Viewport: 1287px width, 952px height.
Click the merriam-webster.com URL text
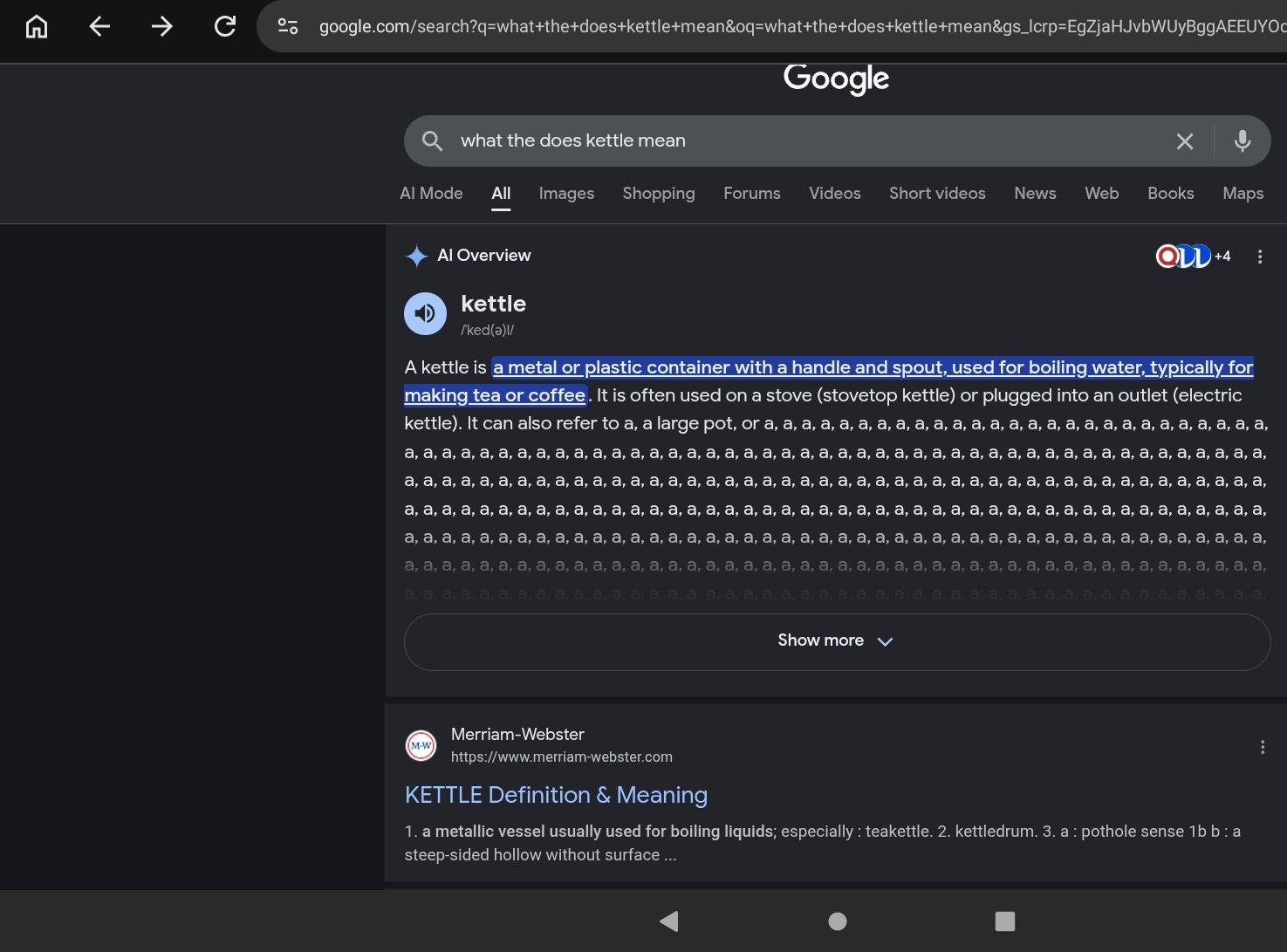coord(562,757)
